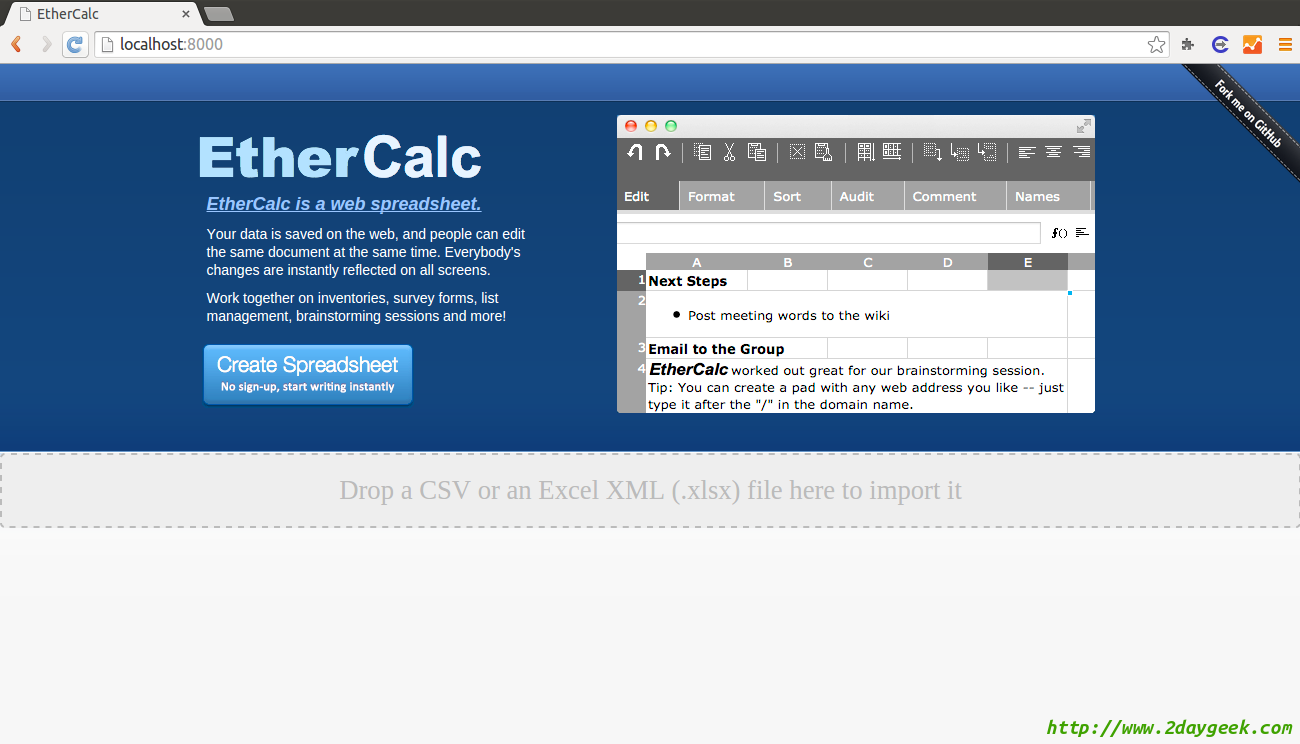Open the Names tab
Screen dimensions: 1300x744
(x=1048, y=196)
